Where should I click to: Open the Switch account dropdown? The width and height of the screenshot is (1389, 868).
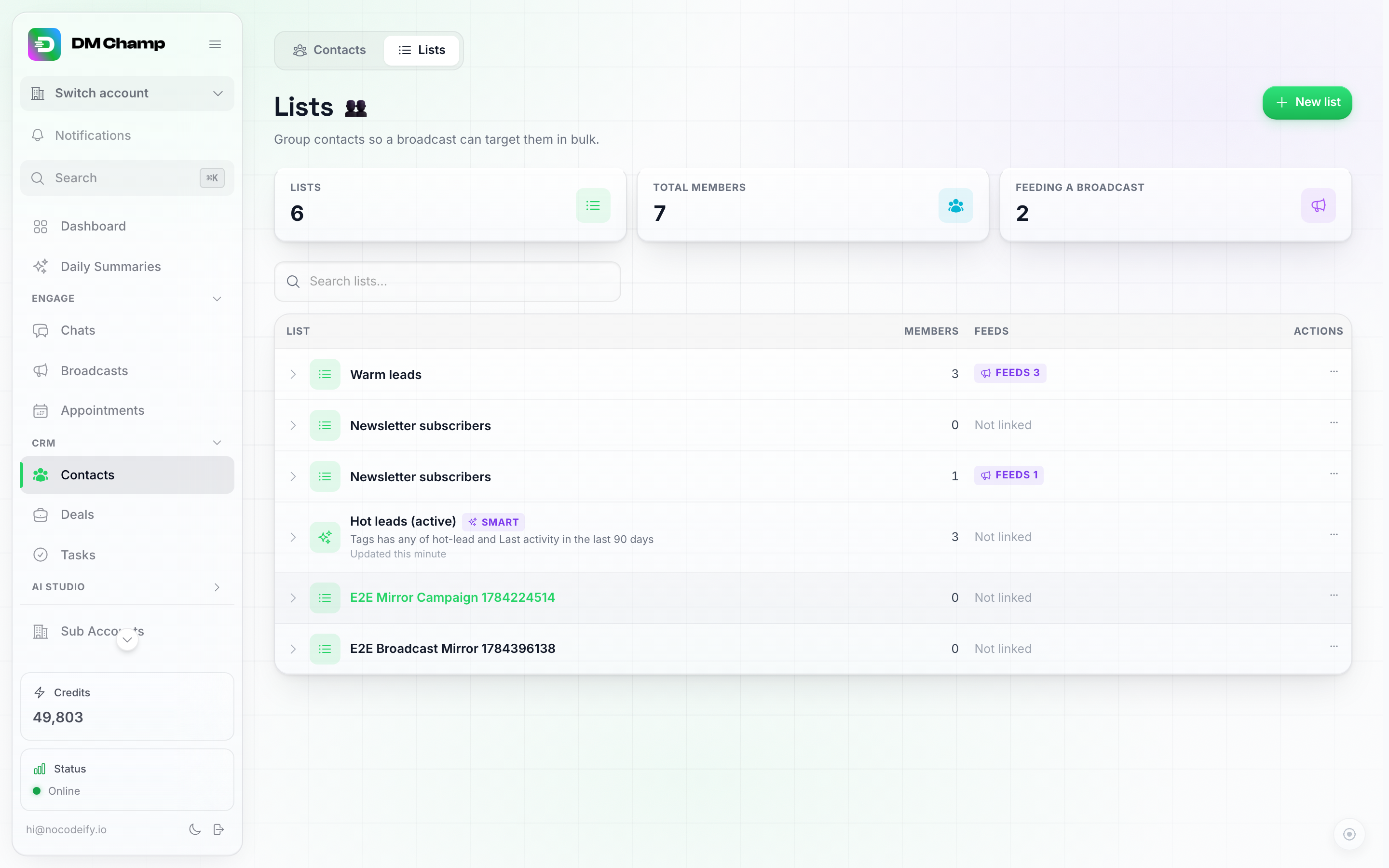[x=127, y=94]
